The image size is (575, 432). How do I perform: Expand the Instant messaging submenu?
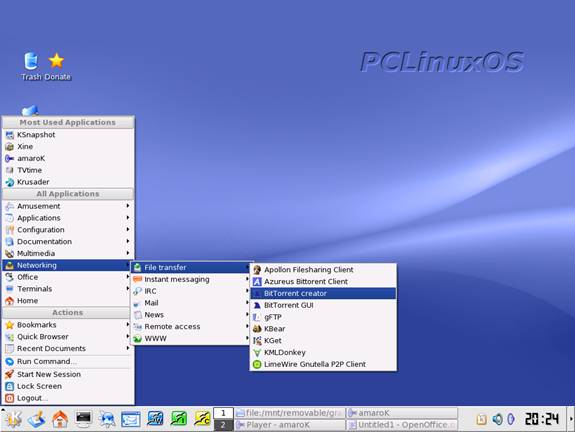(x=191, y=279)
